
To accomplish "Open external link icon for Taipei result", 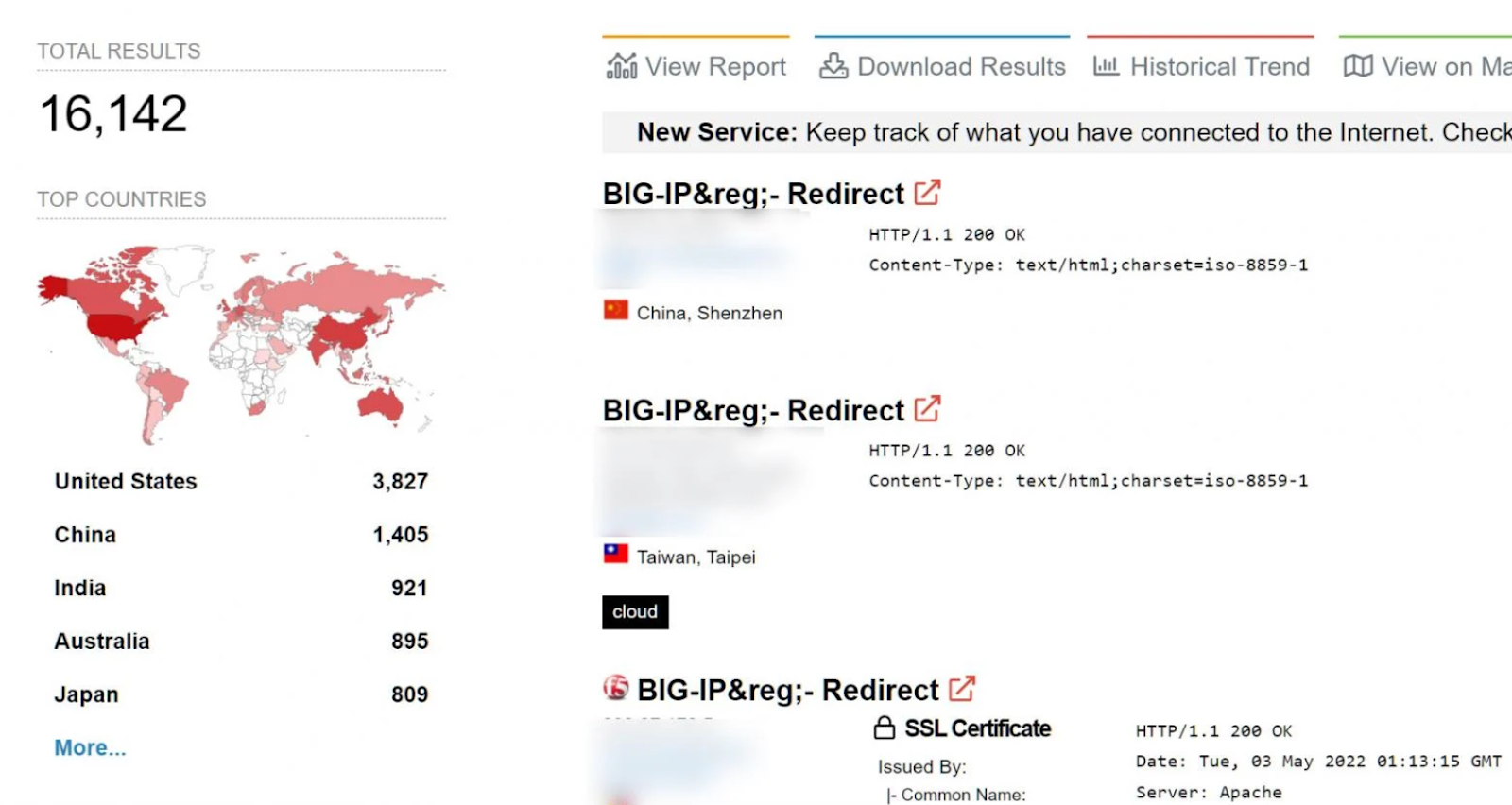I will click(927, 409).
